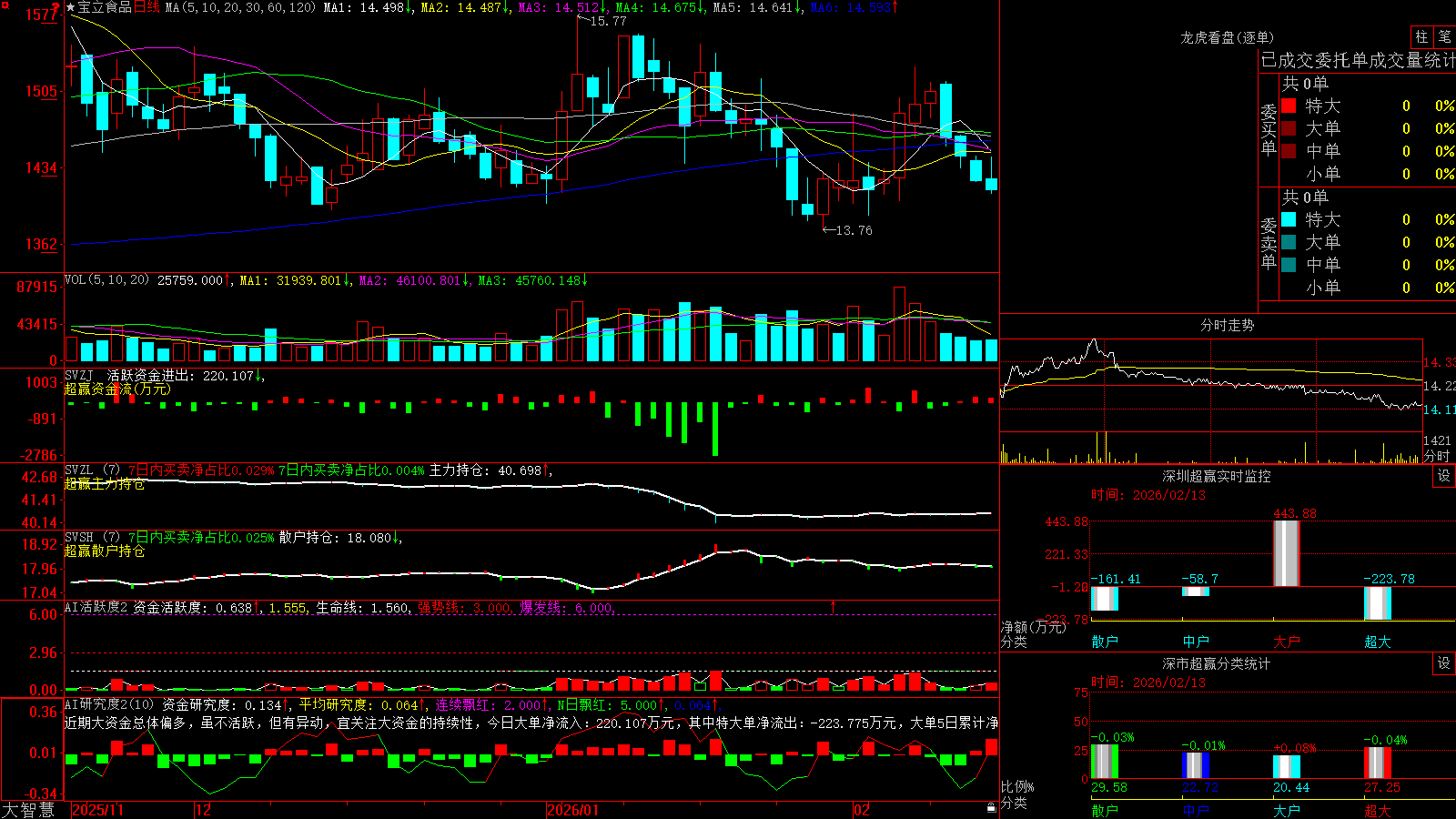Select the teal 大单 sell-order swatch

(1289, 242)
